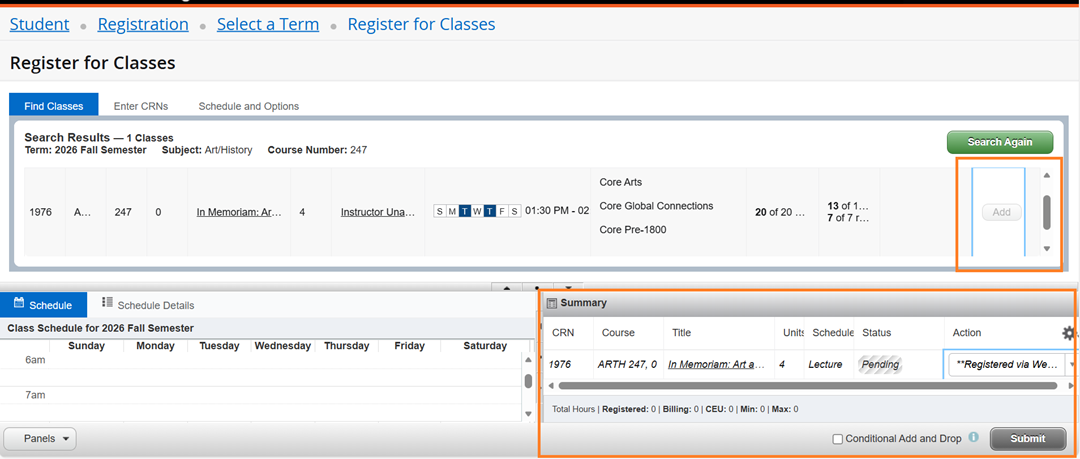Click the Total Hours summary line
This screenshot has height=459, width=1080.
coord(675,409)
